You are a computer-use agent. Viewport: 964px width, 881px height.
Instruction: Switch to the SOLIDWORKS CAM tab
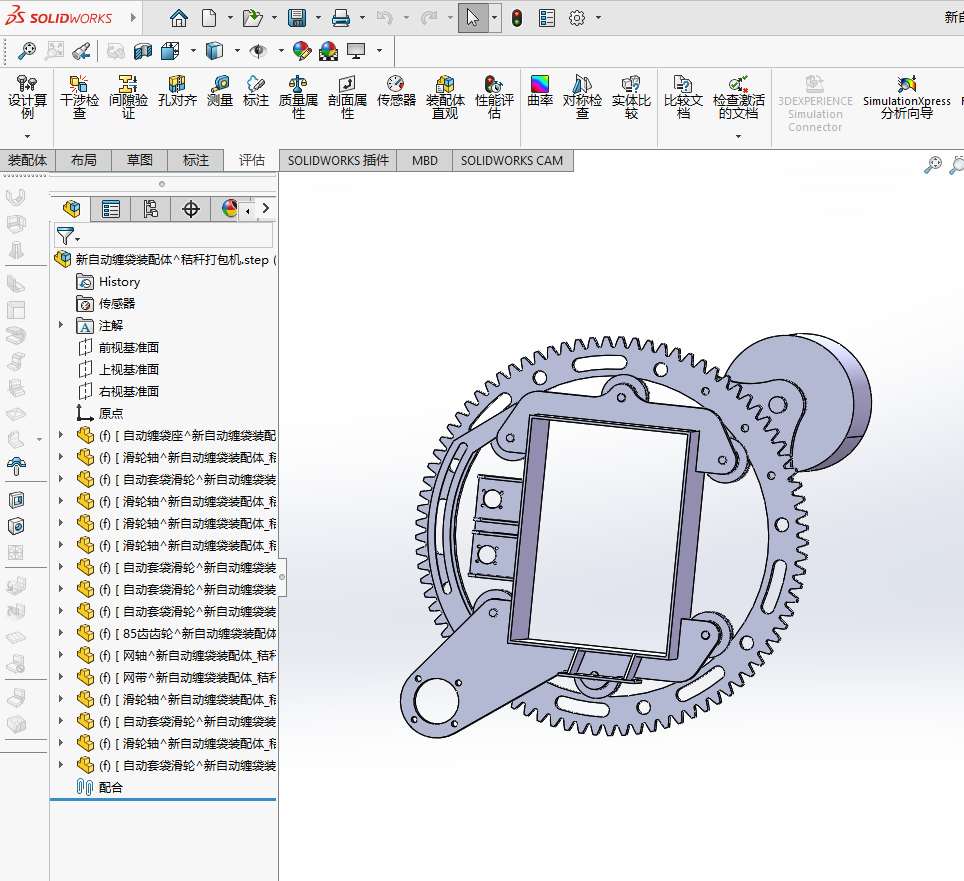tap(511, 160)
